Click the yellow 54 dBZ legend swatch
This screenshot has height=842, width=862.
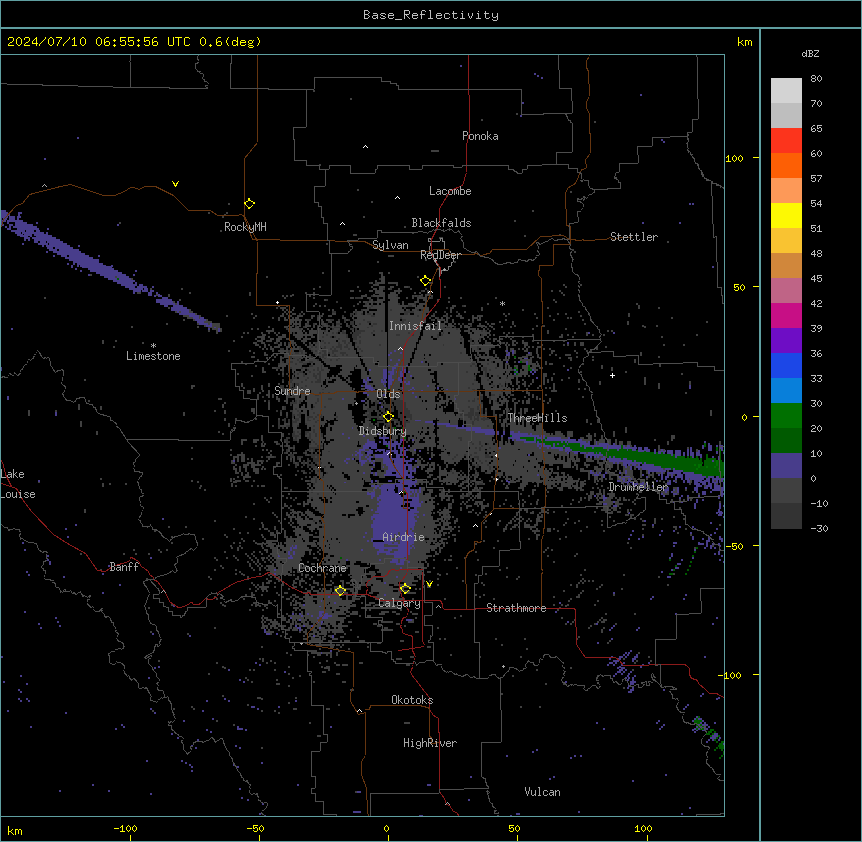[x=786, y=215]
